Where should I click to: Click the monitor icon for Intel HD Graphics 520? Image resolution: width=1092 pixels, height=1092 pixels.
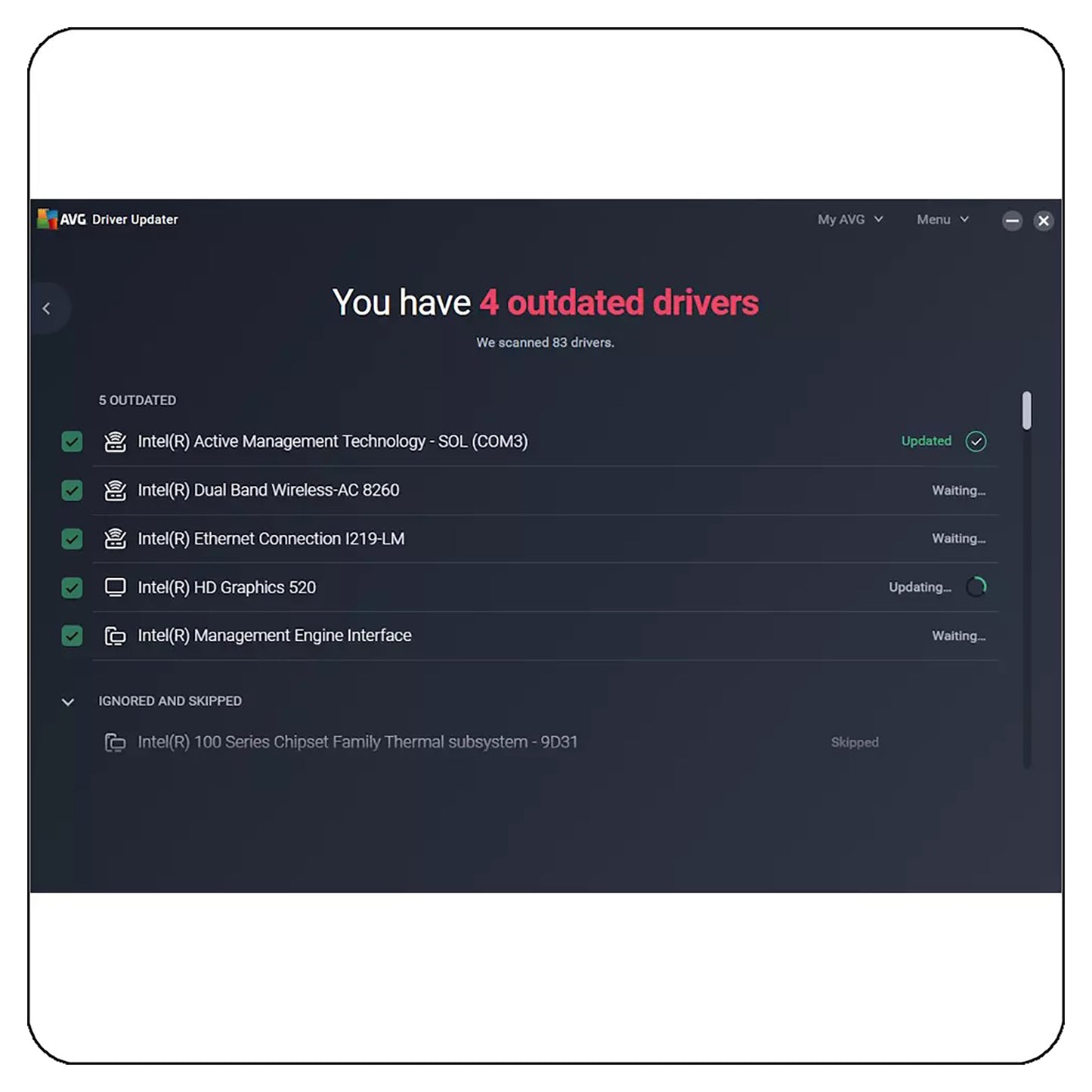click(115, 587)
